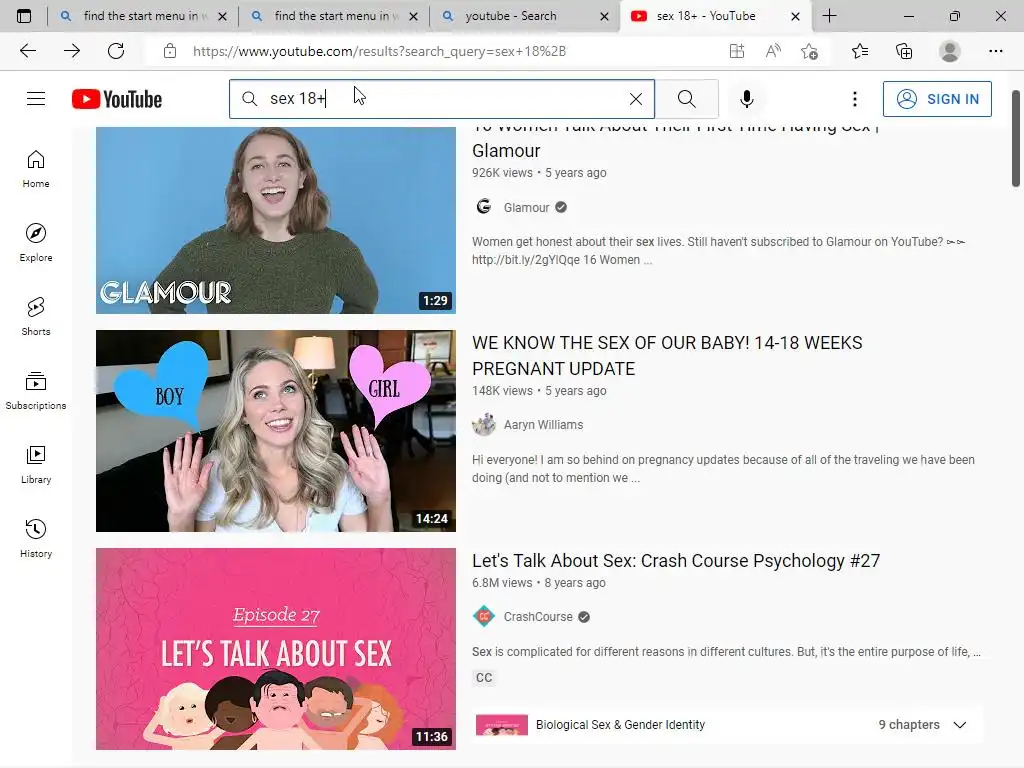Click the page vertical scrollbar
1024x768 pixels.
coord(1016,138)
